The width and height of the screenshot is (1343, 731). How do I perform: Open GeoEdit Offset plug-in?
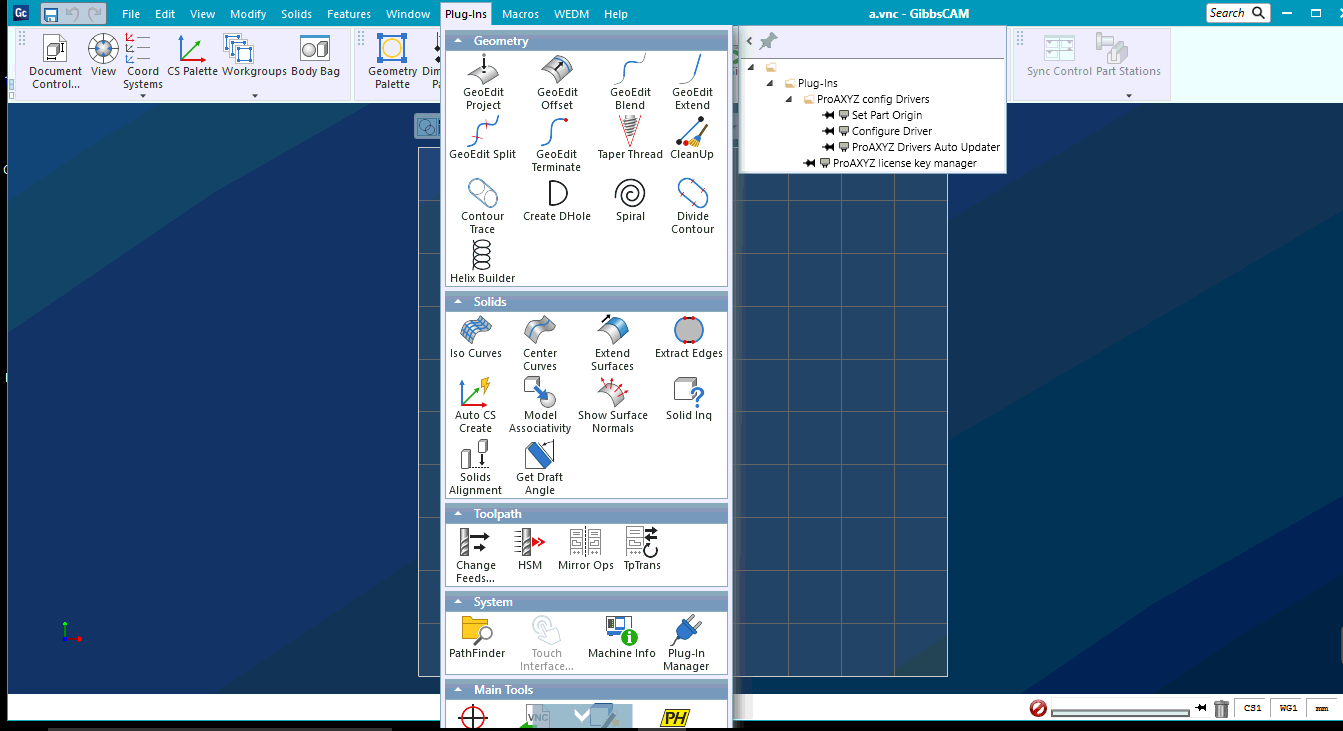point(557,83)
